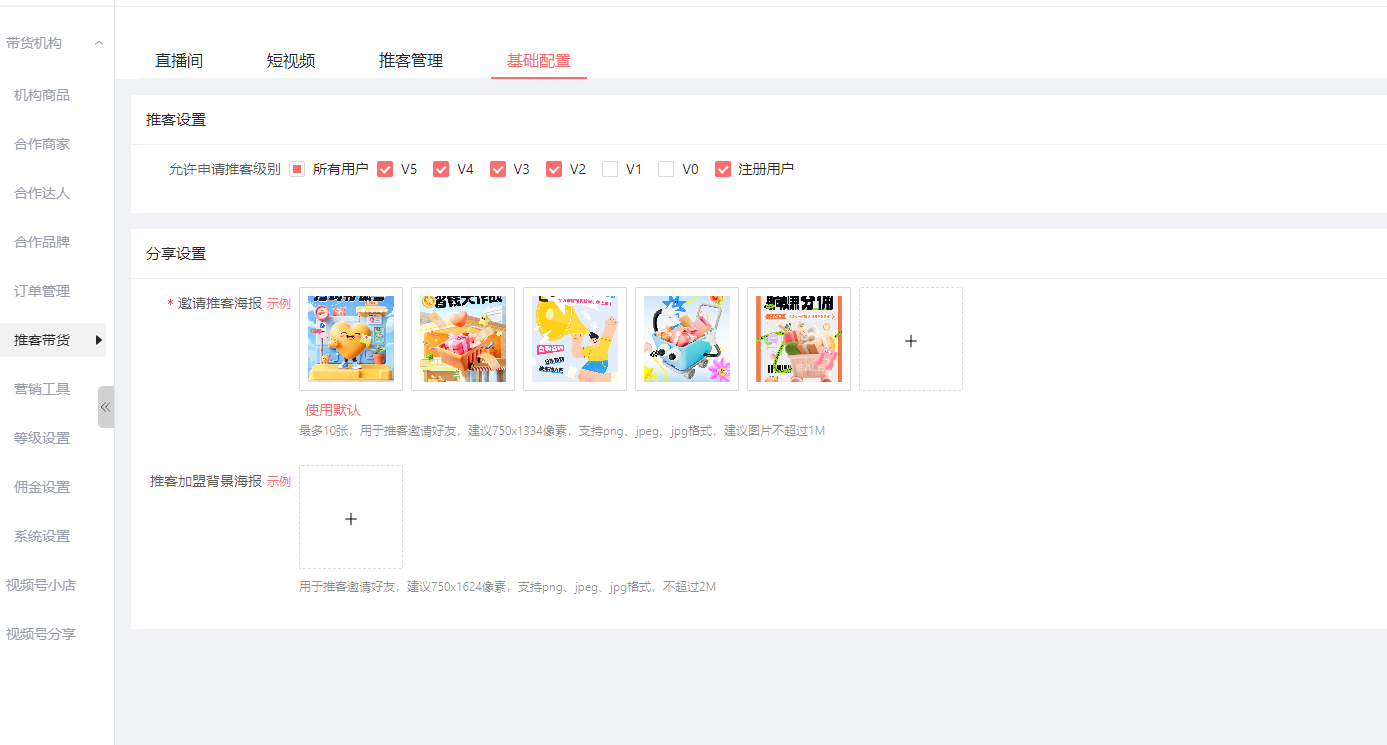Collapse the 带货机构 sidebar group

pyautogui.click(x=98, y=43)
